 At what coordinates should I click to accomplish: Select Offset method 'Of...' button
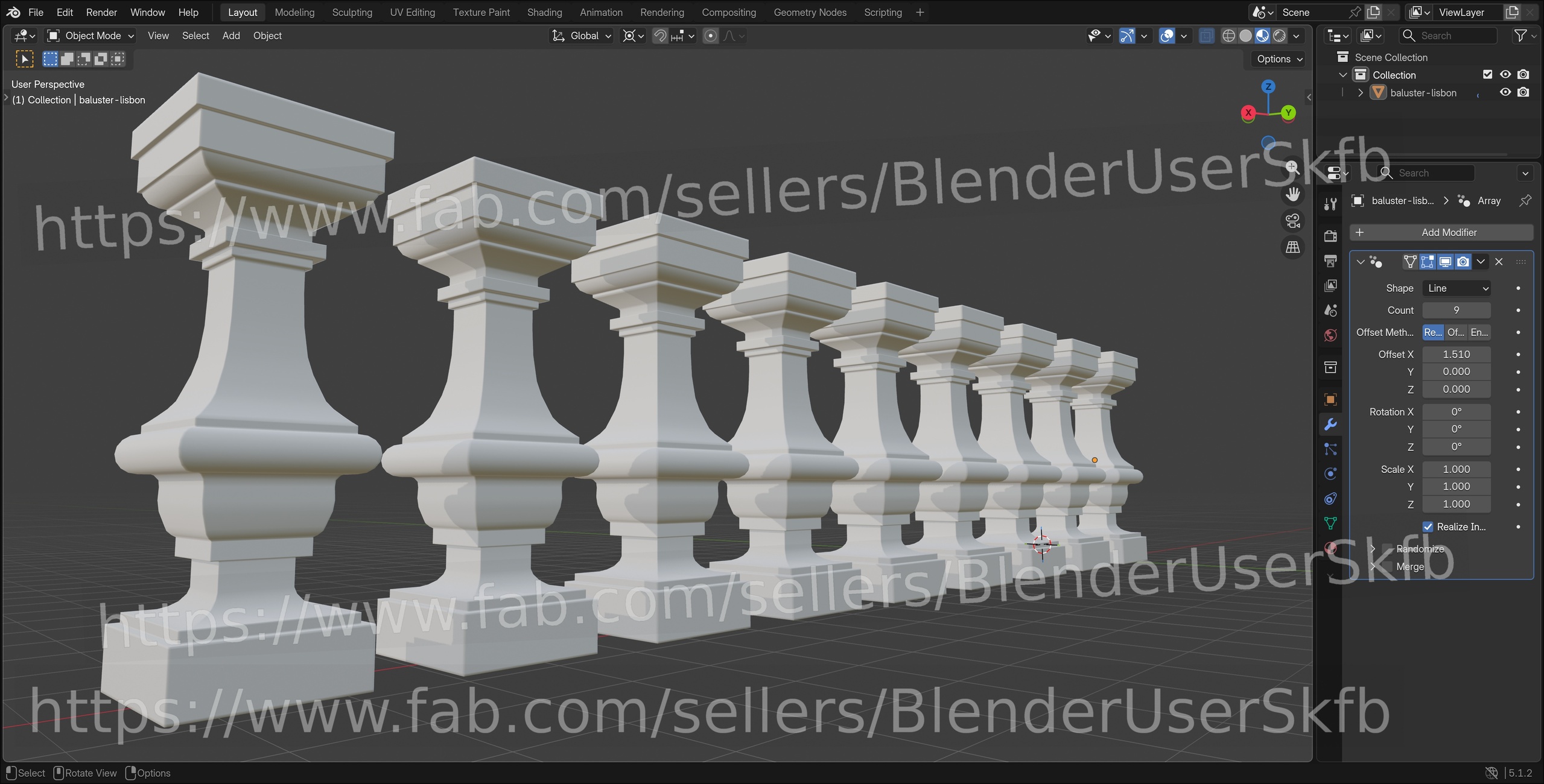(x=1456, y=332)
